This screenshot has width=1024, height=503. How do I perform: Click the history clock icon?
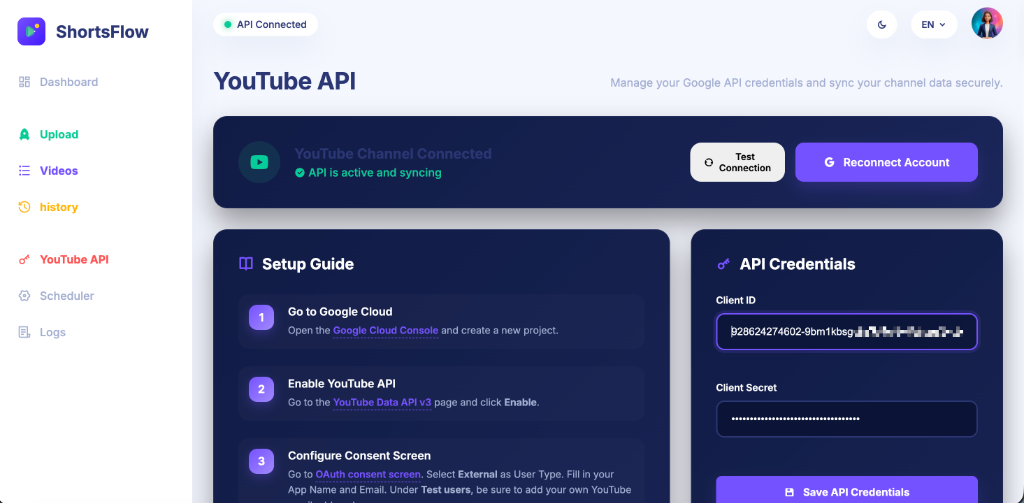[x=24, y=207]
